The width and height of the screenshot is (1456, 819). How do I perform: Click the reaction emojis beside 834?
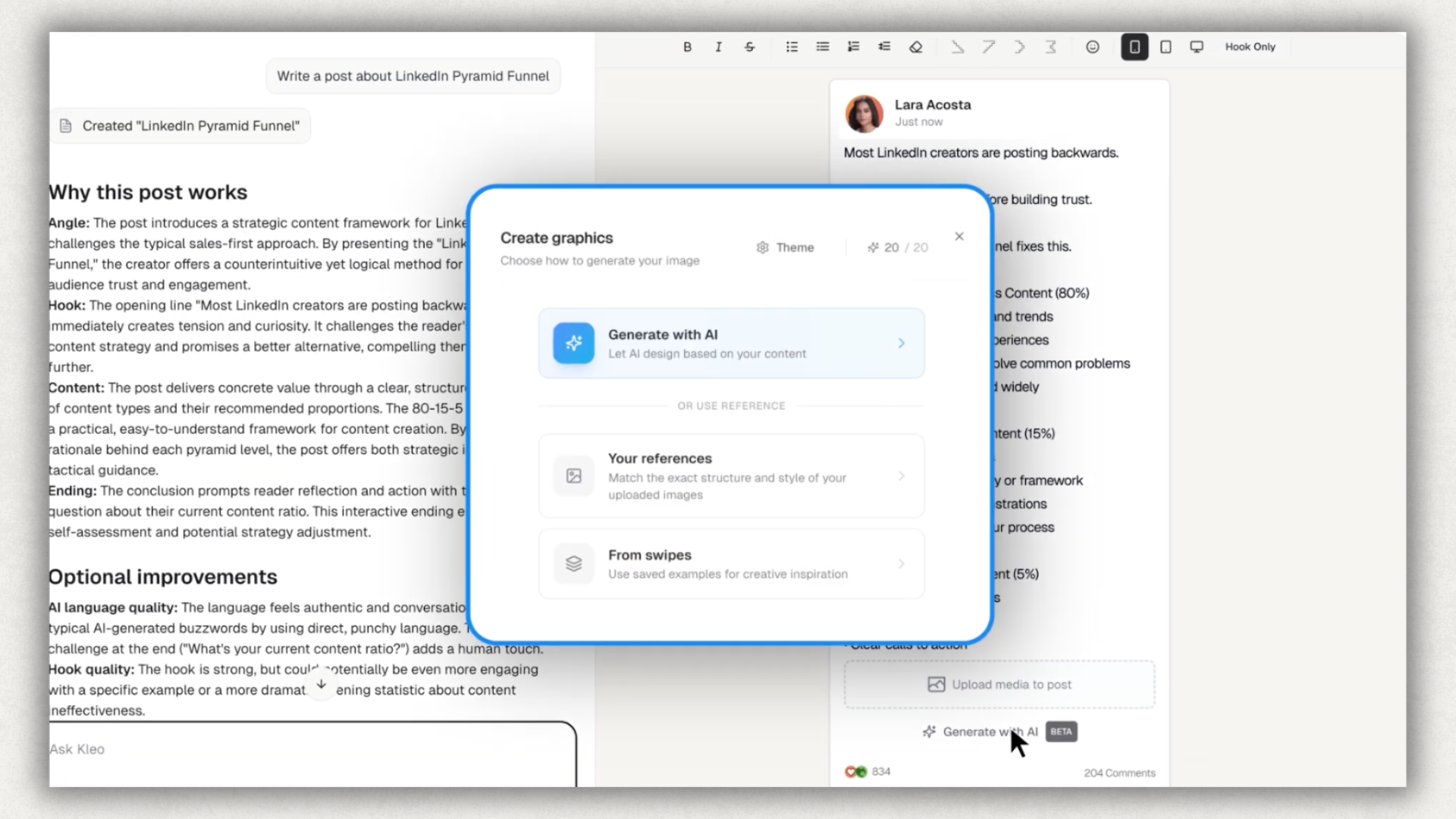[855, 772]
